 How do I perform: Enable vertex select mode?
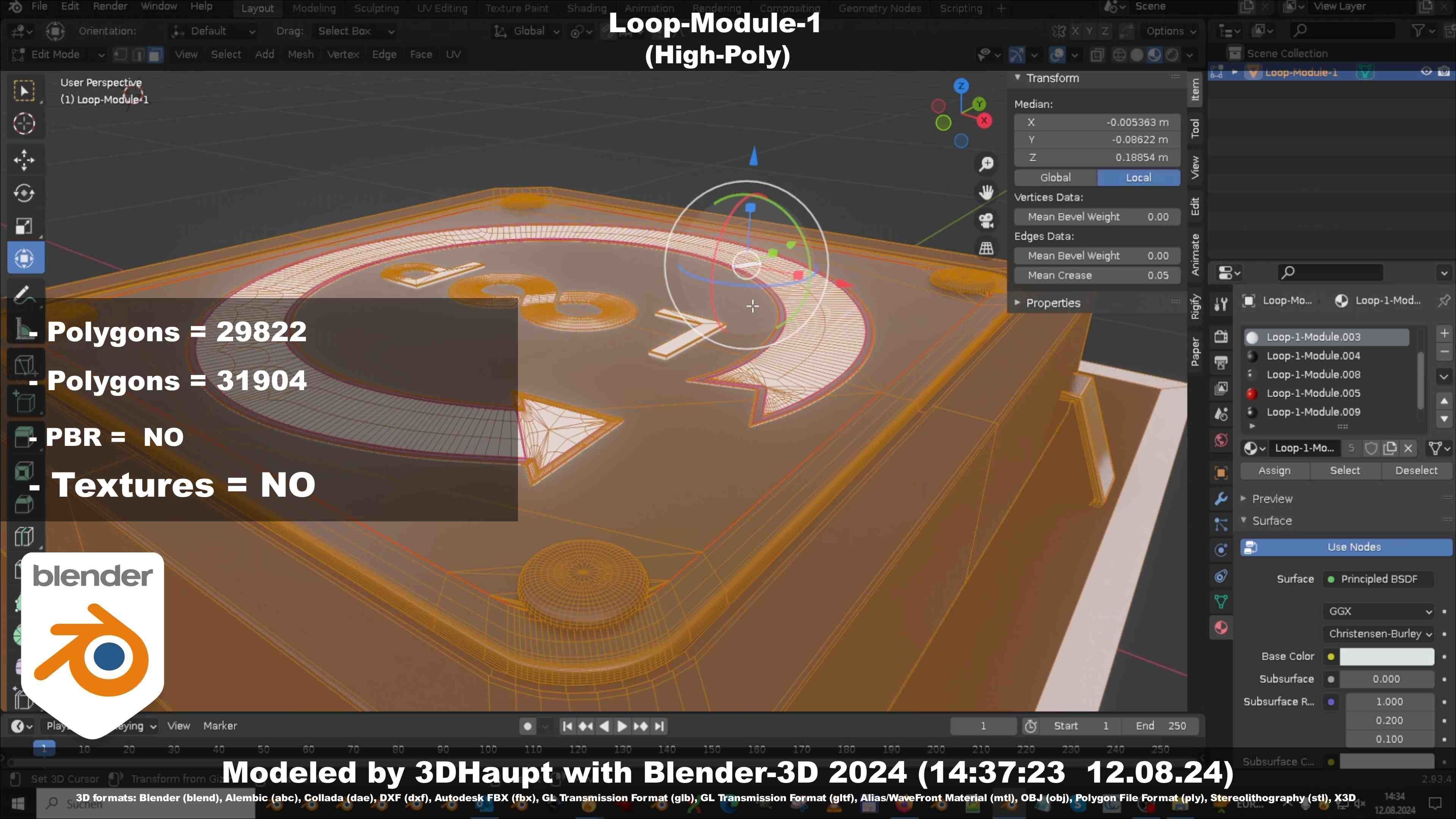click(121, 55)
